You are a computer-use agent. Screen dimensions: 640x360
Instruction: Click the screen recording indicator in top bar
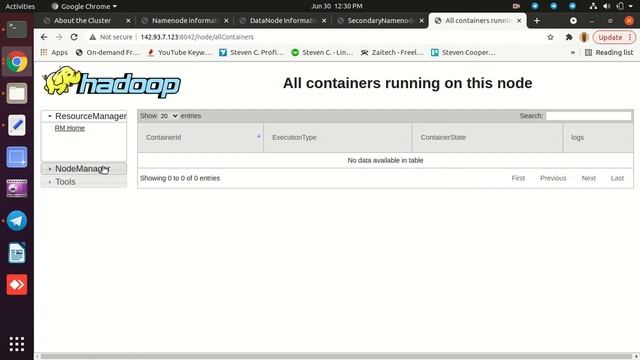click(516, 6)
